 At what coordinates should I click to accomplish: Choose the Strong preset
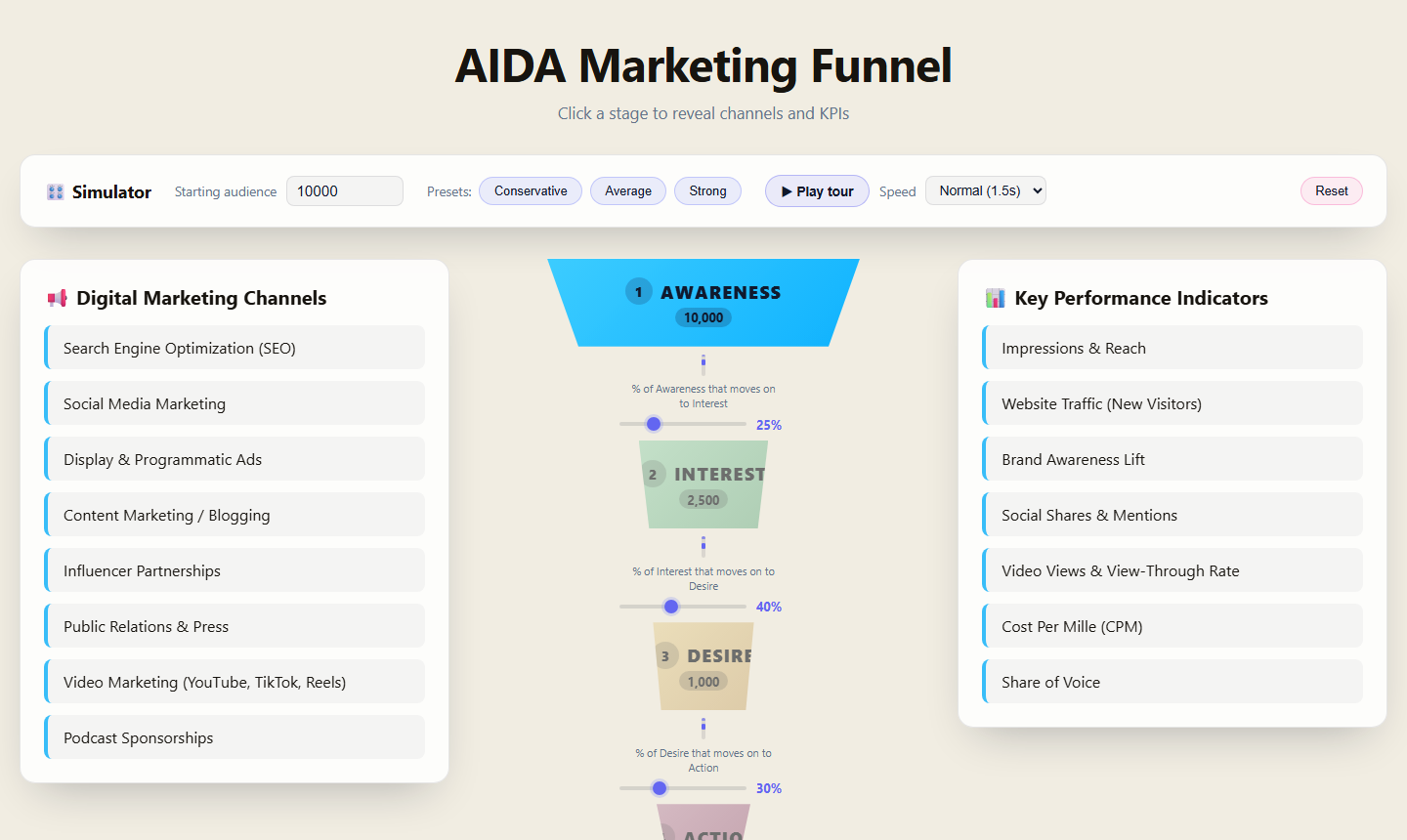point(707,191)
